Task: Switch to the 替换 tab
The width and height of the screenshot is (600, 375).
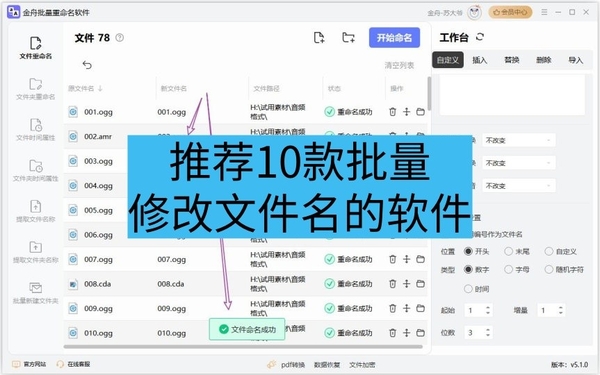Action: (512, 60)
